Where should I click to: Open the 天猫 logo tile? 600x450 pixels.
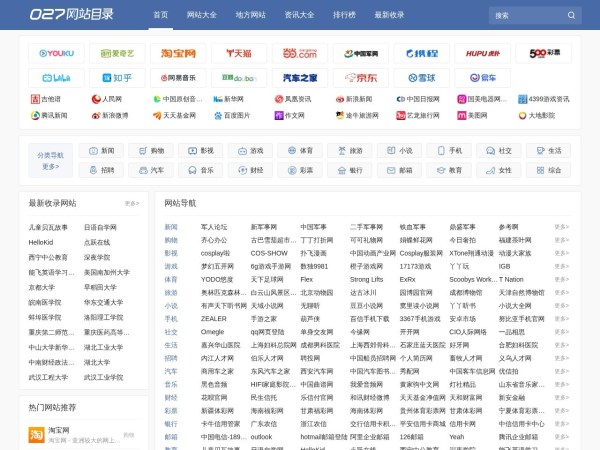(239, 53)
